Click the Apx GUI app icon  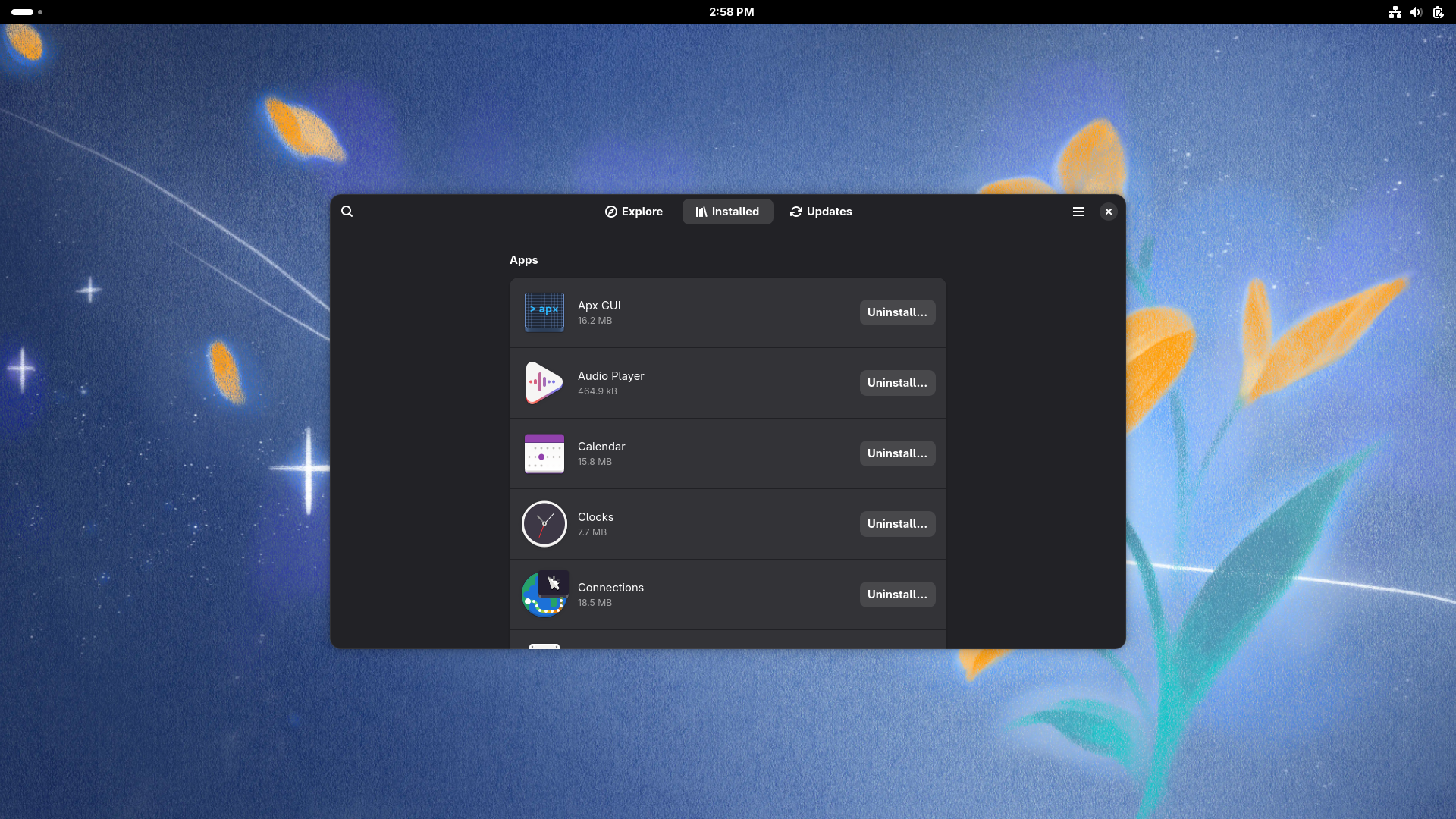544,312
